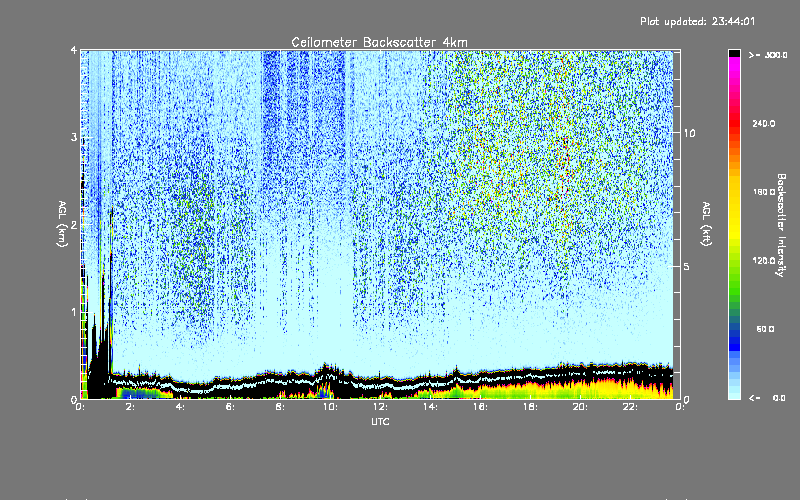Click the "AGL (km)" left axis label
This screenshot has width=800, height=500.
[62, 224]
